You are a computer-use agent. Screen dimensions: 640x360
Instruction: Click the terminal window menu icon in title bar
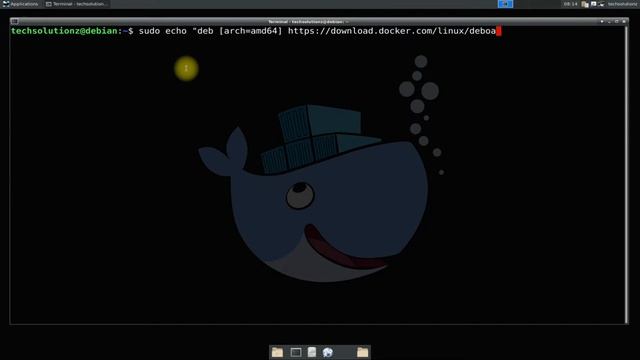pyautogui.click(x=14, y=21)
